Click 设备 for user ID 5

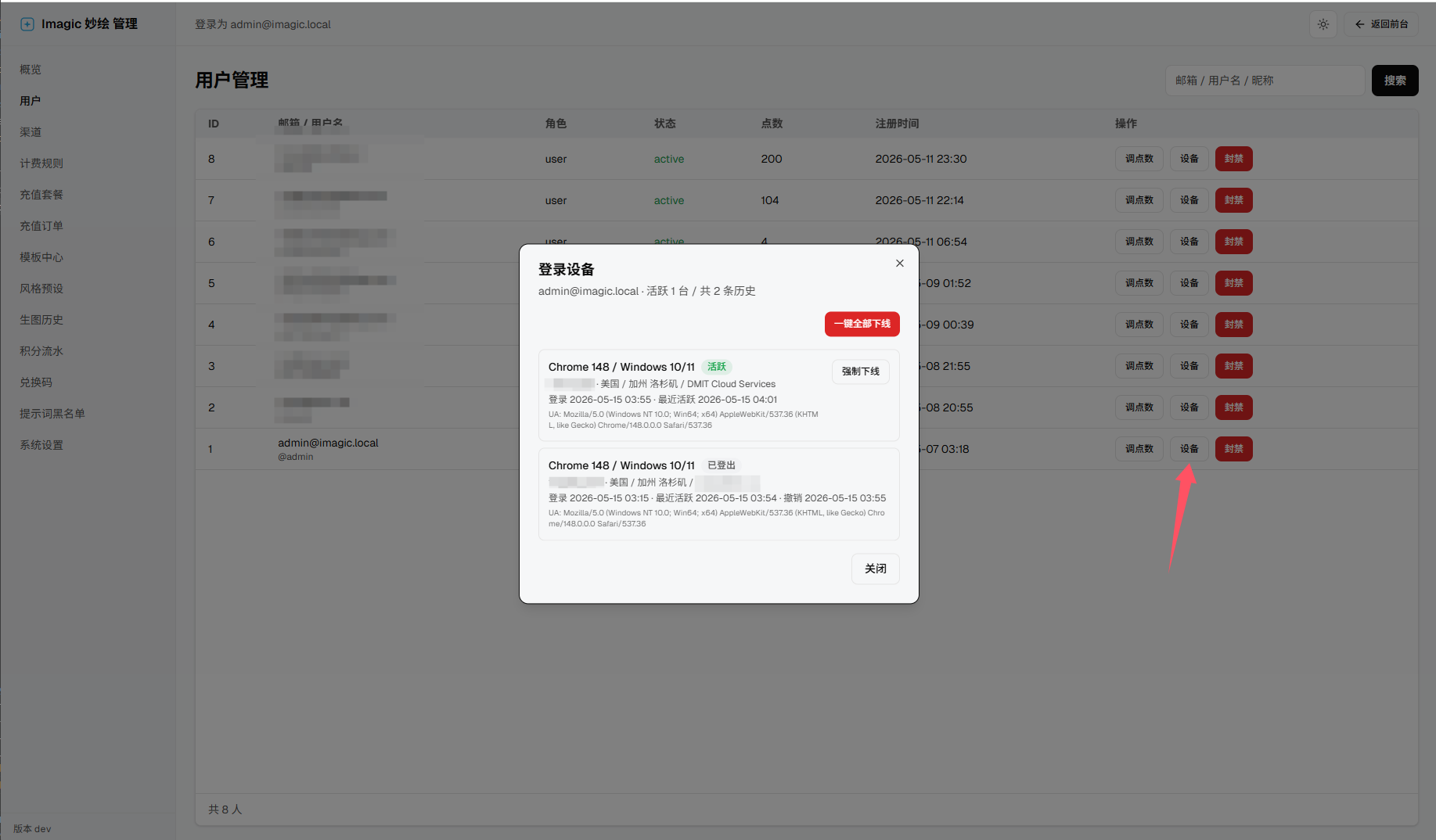click(x=1189, y=283)
